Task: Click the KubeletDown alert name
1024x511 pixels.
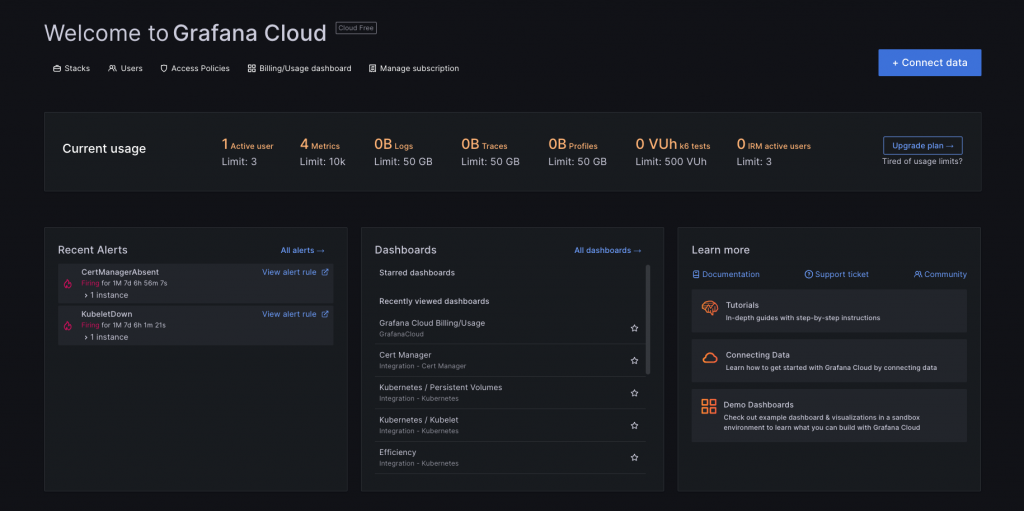Action: (106, 314)
